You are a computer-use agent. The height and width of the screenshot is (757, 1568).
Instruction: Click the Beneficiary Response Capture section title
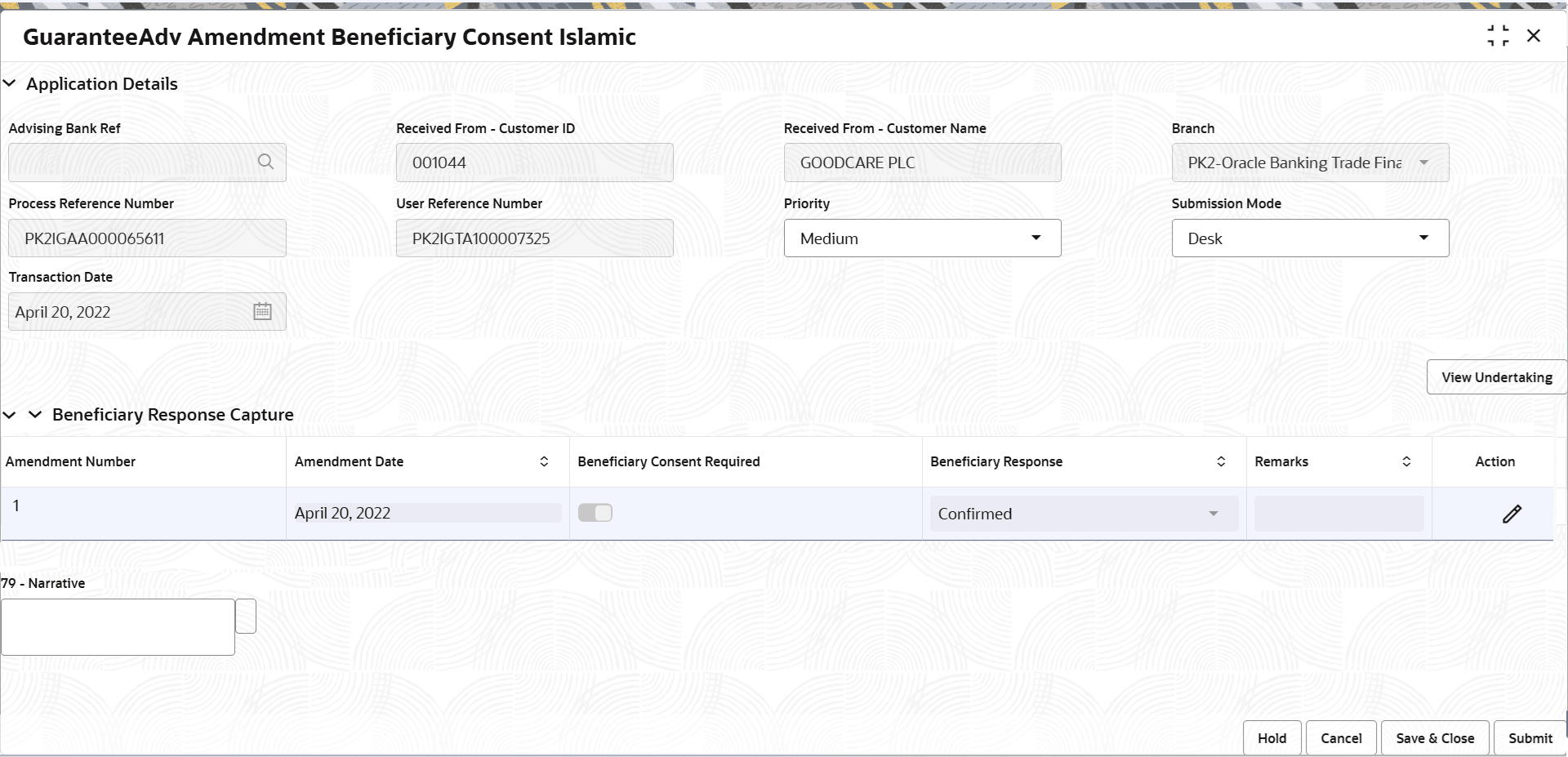[x=172, y=414]
